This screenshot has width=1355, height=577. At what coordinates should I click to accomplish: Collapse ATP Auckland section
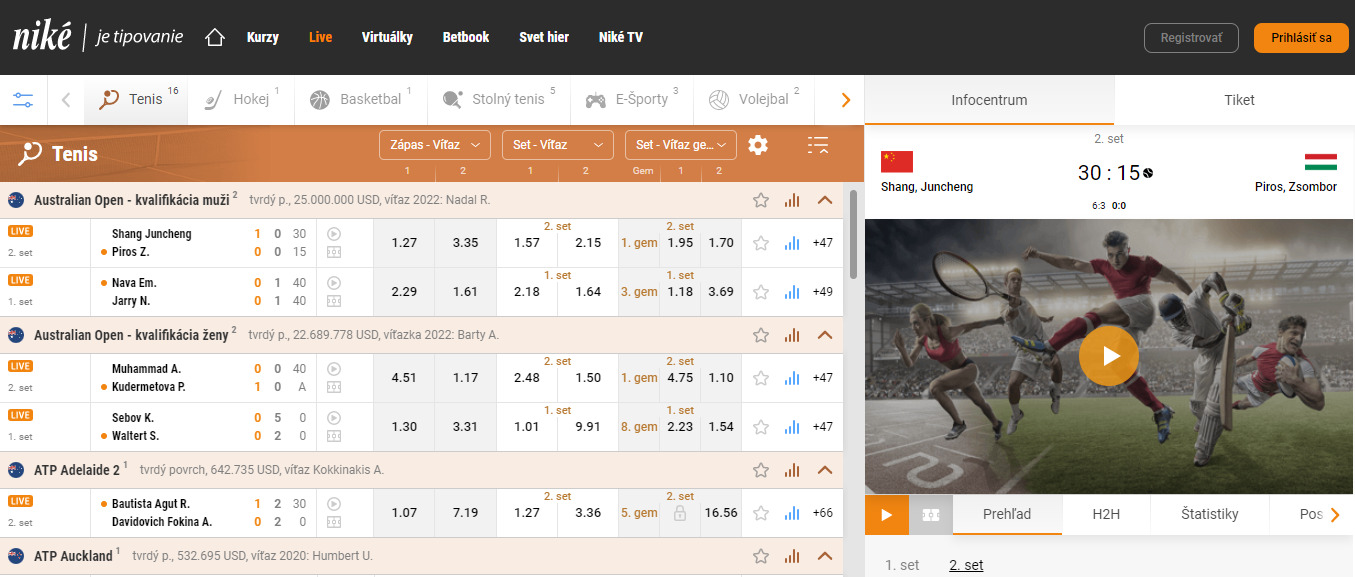825,556
